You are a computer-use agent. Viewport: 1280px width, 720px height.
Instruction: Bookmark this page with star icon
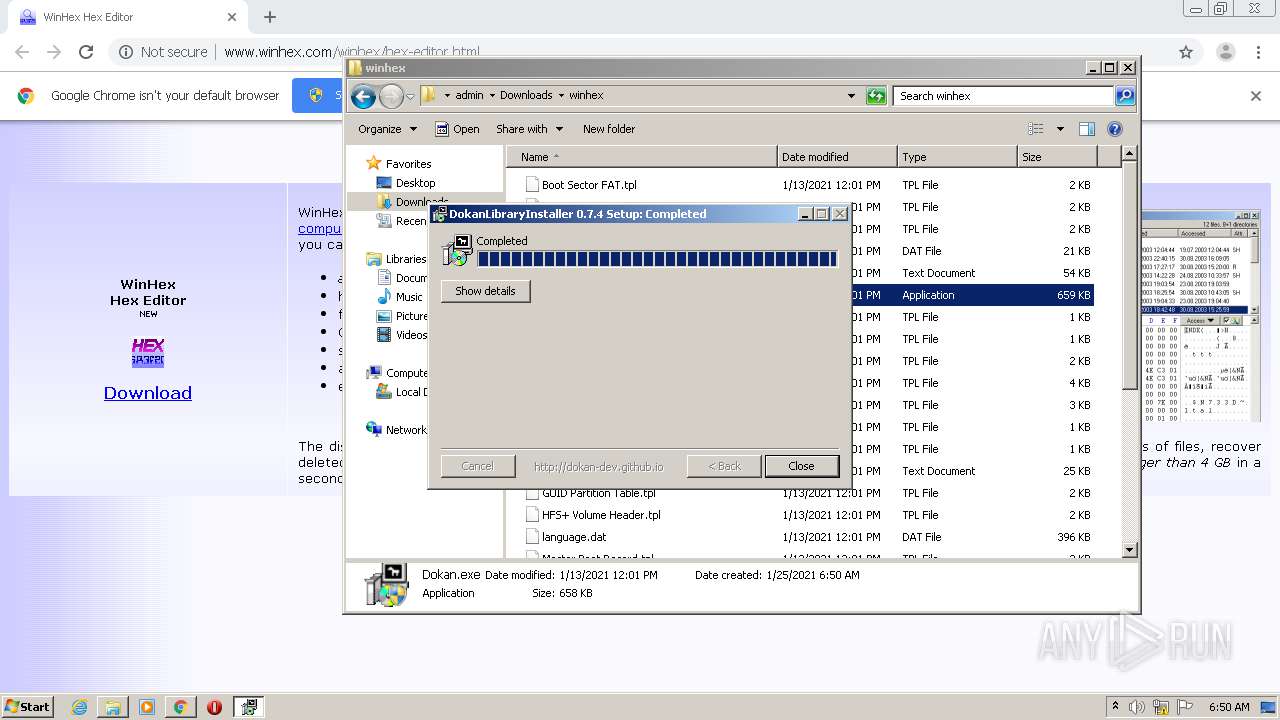[1186, 52]
